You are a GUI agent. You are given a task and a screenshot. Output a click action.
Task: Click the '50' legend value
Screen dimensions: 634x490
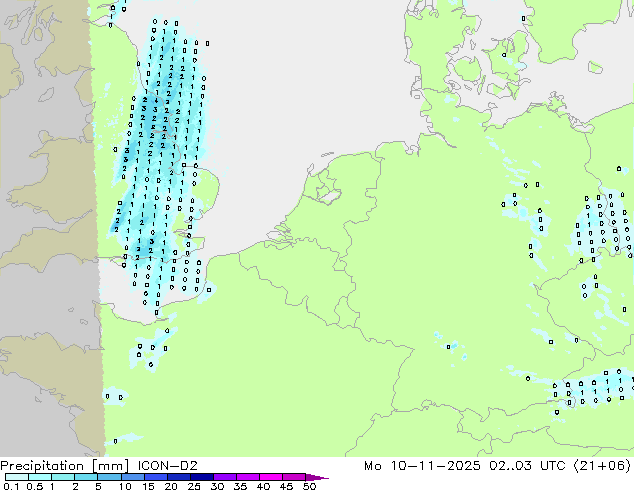click(309, 486)
